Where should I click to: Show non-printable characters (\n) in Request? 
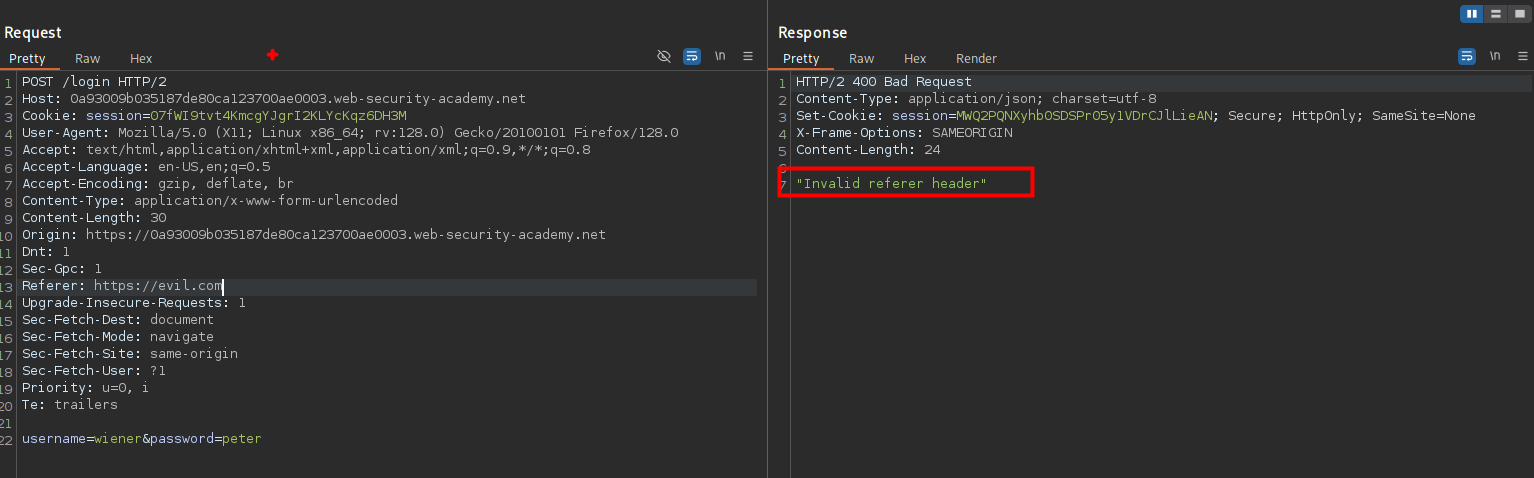(x=720, y=57)
